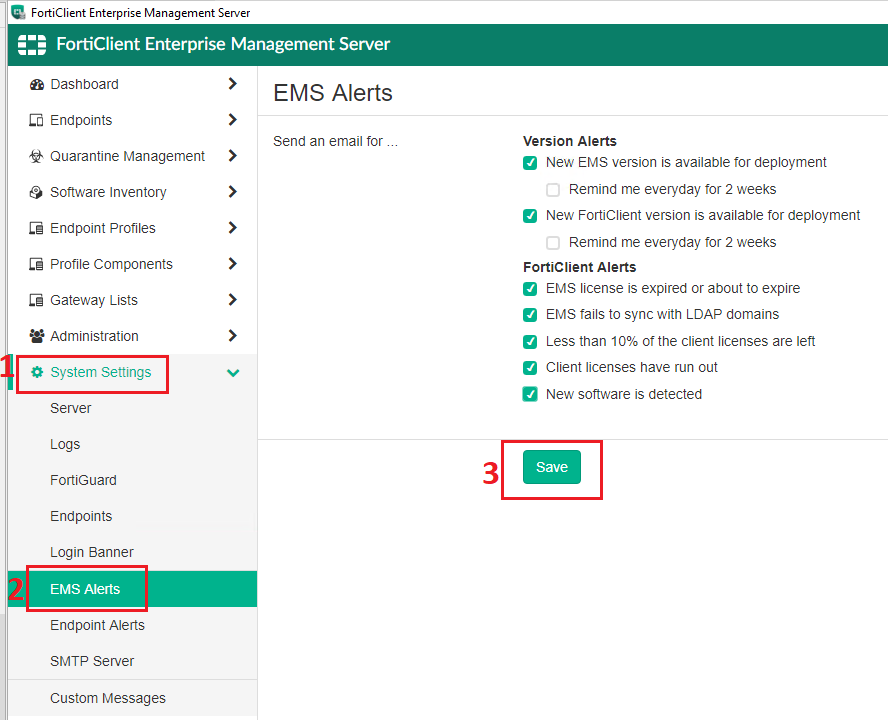Screen dimensions: 888x720
Task: Enable FortiClient version daily reminder checkbox
Action: (553, 243)
